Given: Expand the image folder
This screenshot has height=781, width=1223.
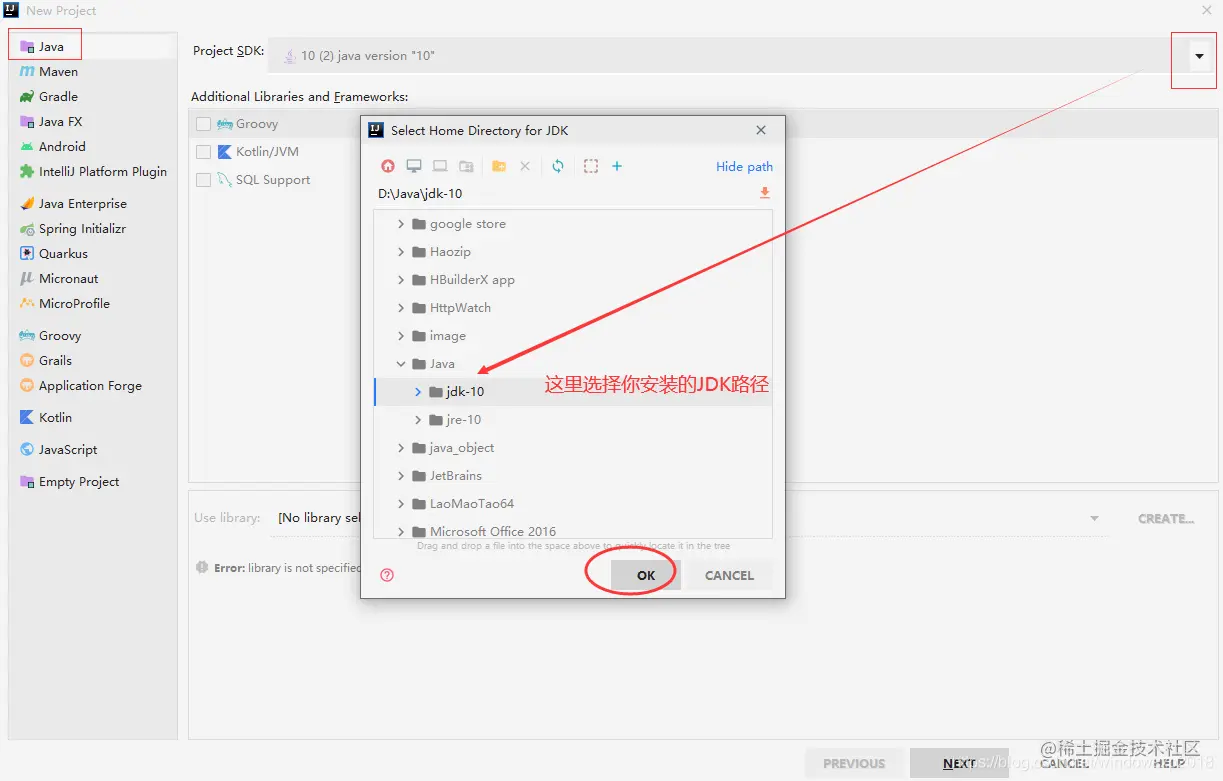Looking at the screenshot, I should (401, 336).
